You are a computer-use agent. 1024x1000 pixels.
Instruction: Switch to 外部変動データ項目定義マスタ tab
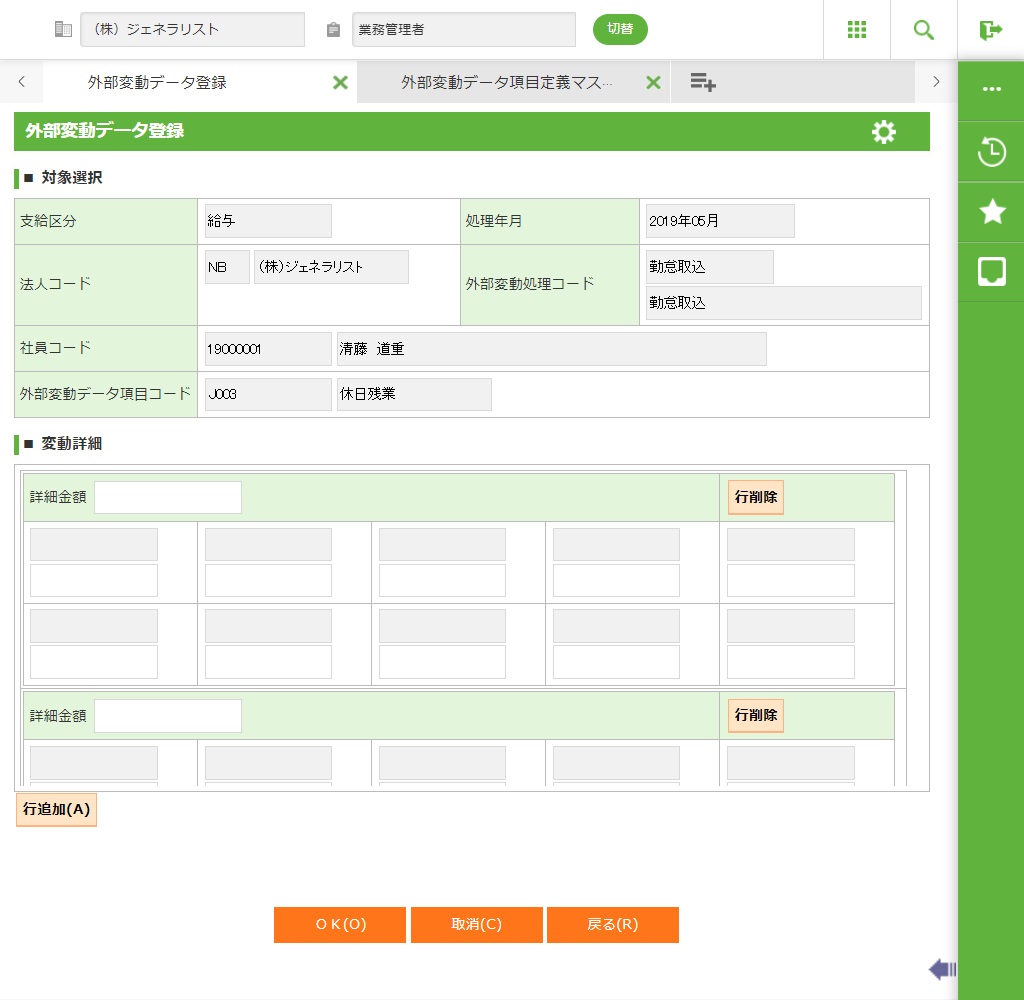point(506,83)
